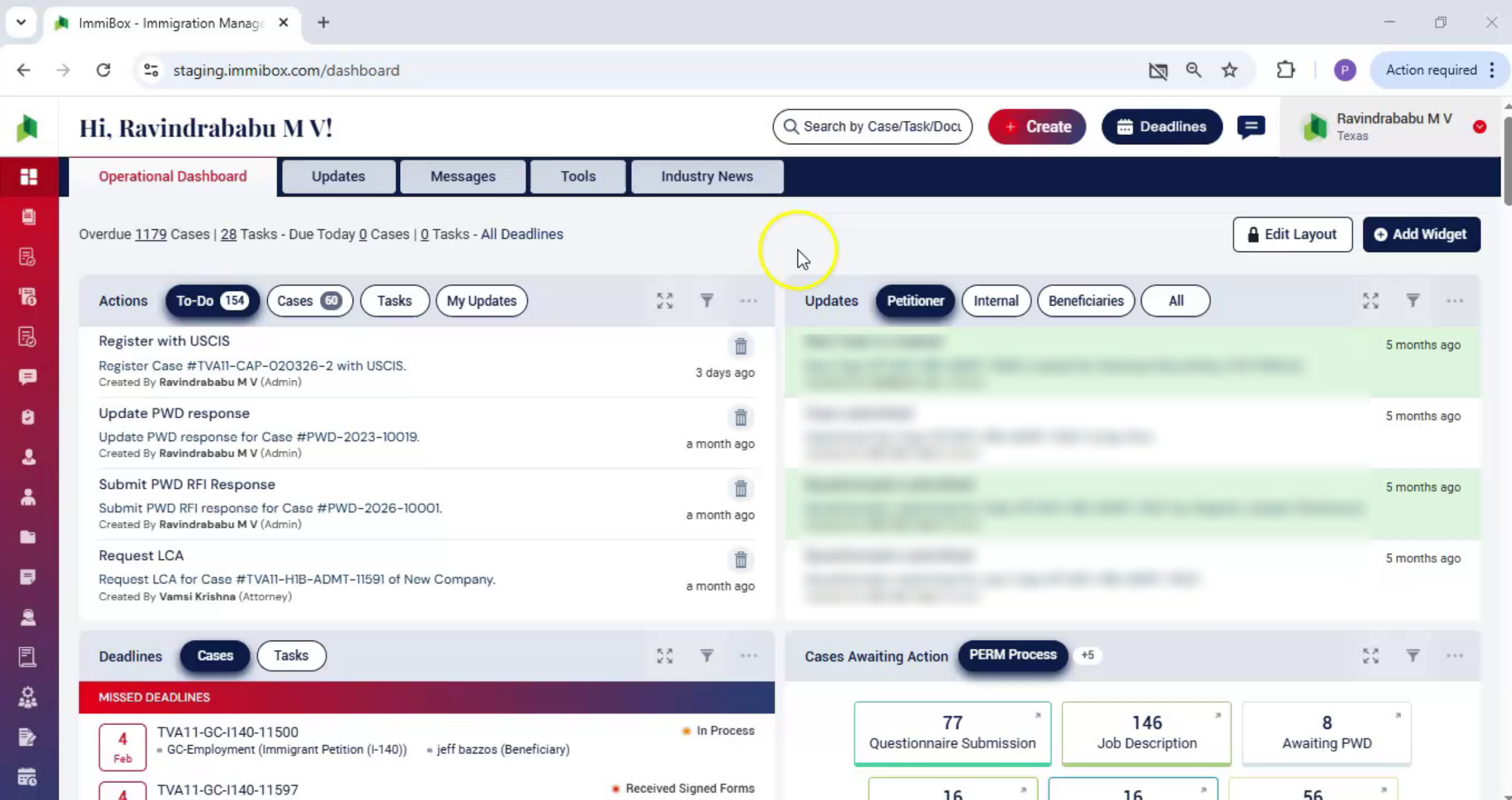Click the Add Widget button
Screen dimensions: 1512x800
[x=1422, y=234]
